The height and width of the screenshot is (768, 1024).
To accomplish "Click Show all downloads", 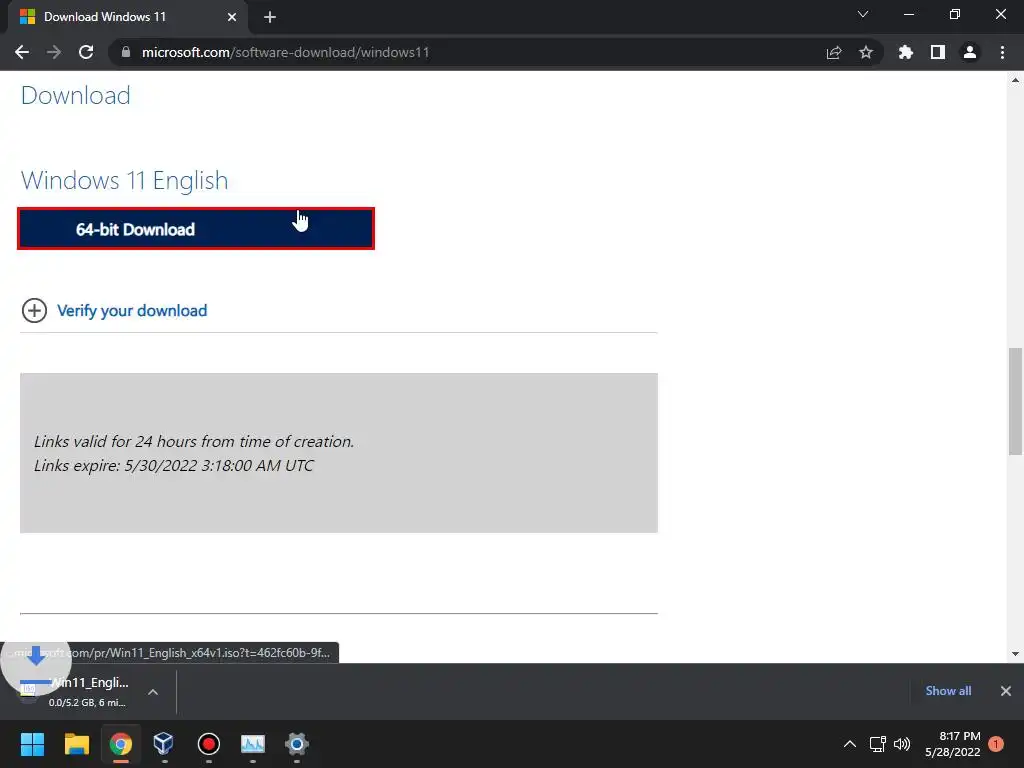I will tap(948, 691).
